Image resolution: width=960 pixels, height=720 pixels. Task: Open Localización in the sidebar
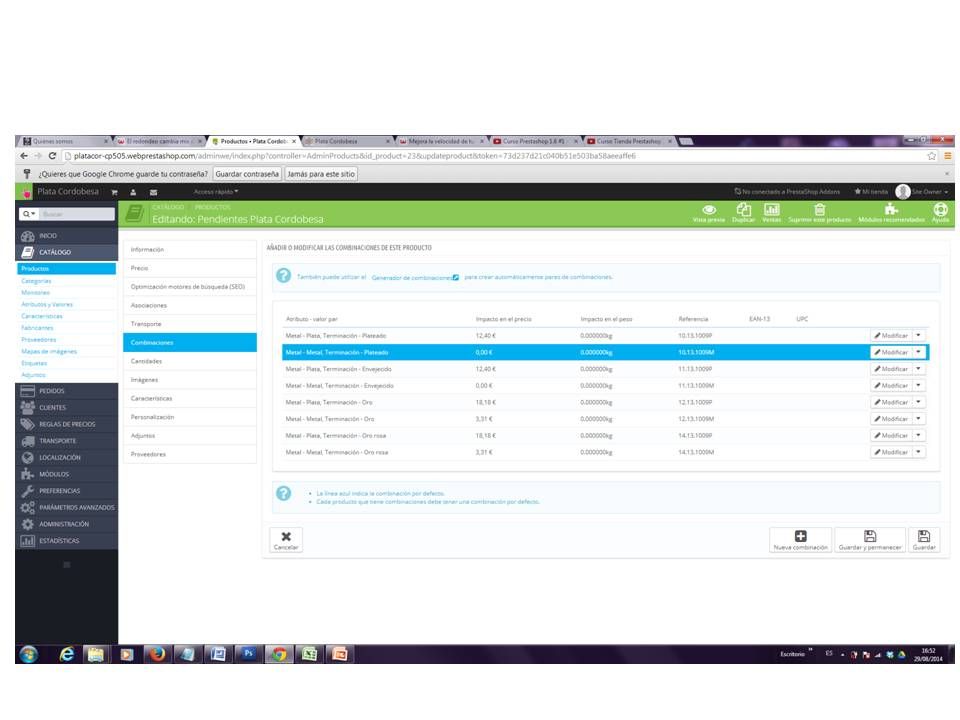click(66, 457)
